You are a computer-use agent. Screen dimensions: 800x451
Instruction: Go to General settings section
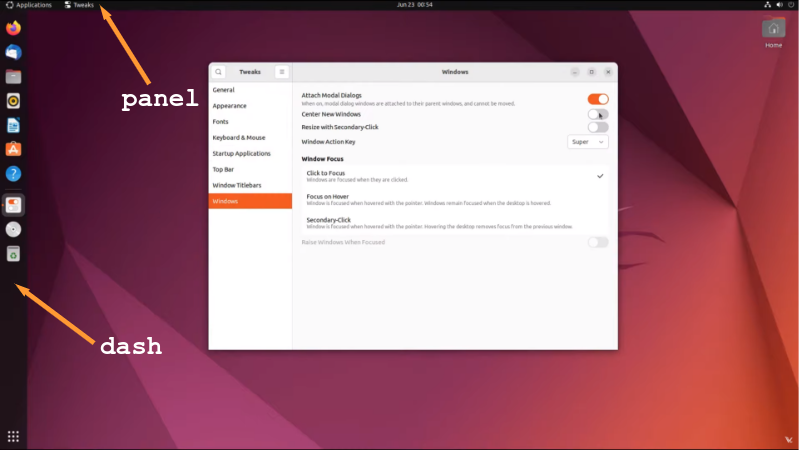pyautogui.click(x=250, y=90)
